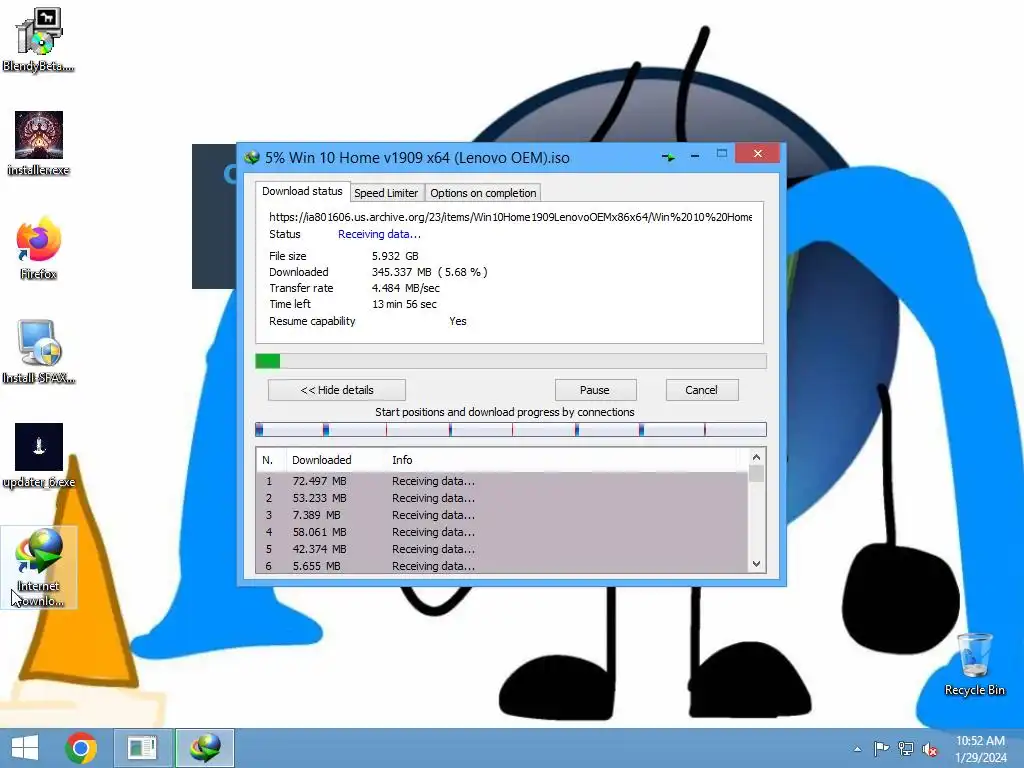Viewport: 1024px width, 768px height.
Task: Select connection row with 53.233 MB
Action: click(x=502, y=498)
